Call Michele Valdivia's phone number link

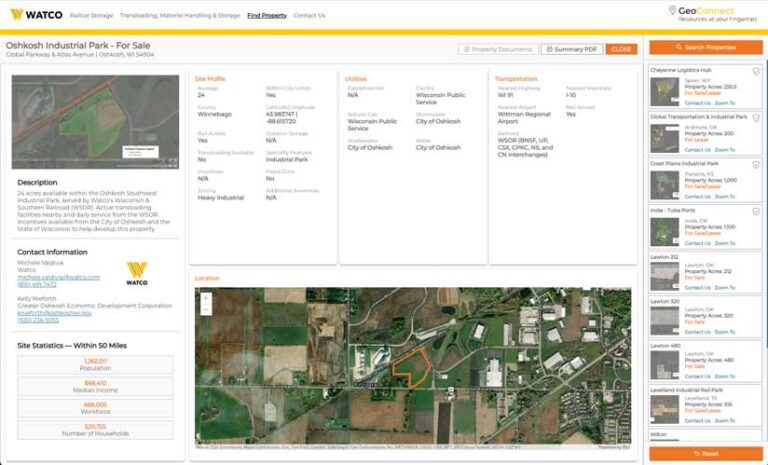click(x=37, y=284)
